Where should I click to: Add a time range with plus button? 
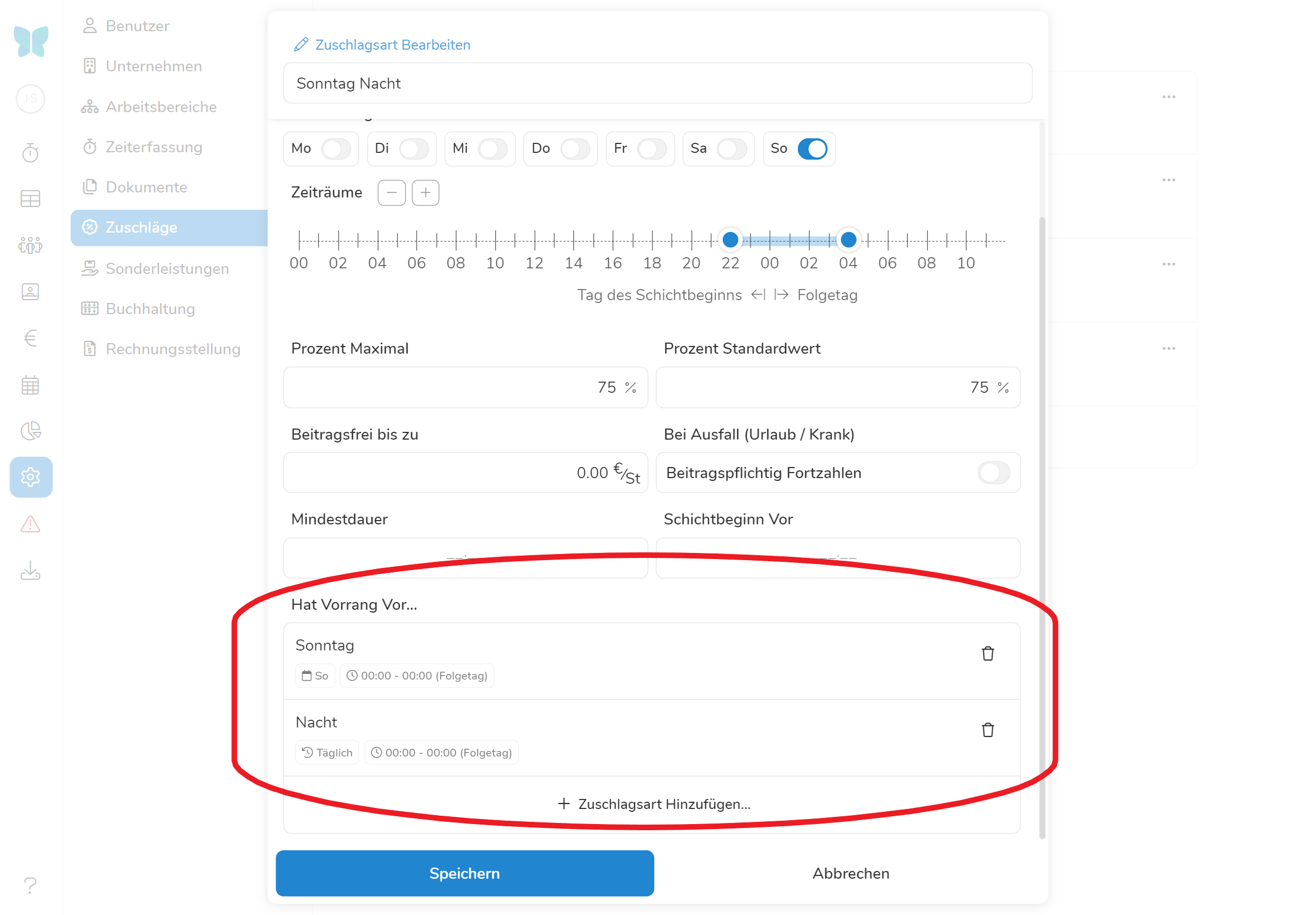425,192
